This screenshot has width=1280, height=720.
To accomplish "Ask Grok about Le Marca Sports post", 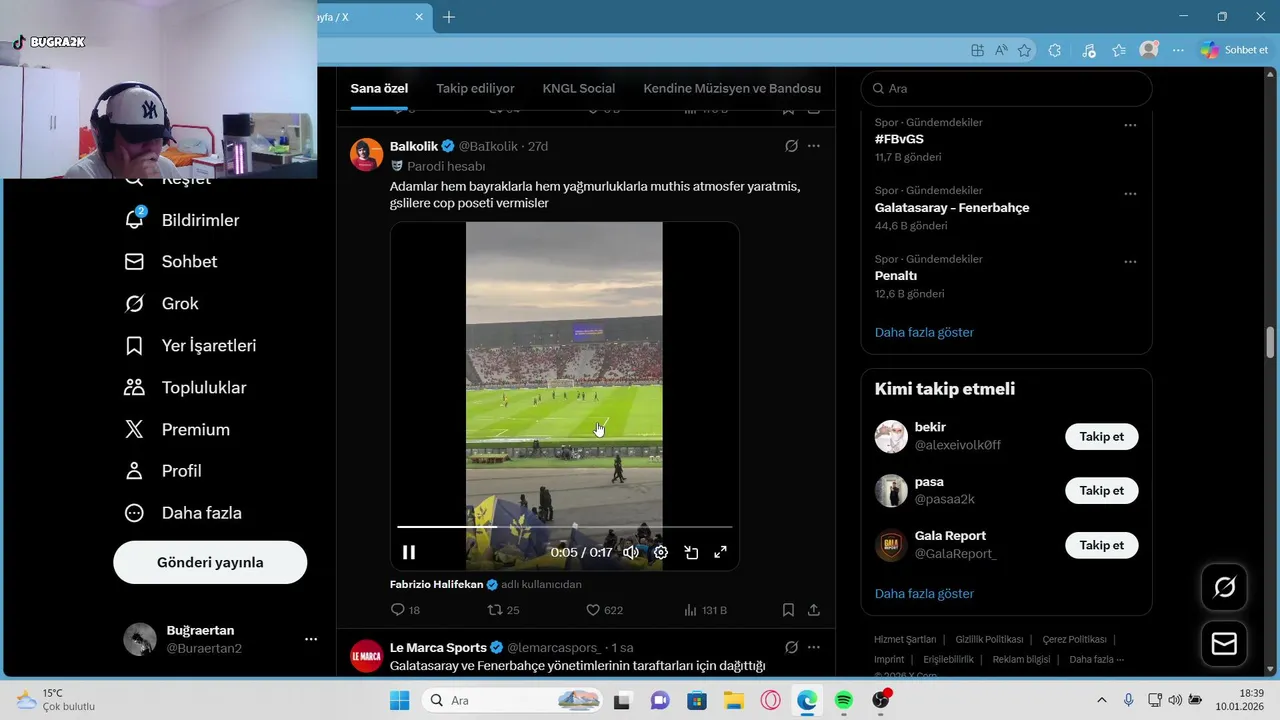I will [x=791, y=647].
